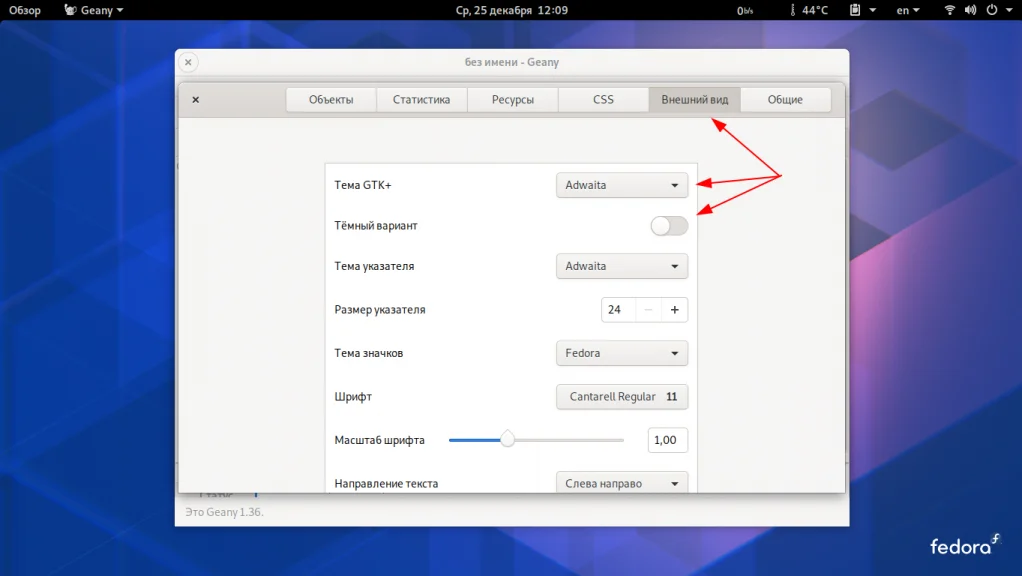Click the volume speaker icon
This screenshot has width=1022, height=576.
[x=971, y=10]
